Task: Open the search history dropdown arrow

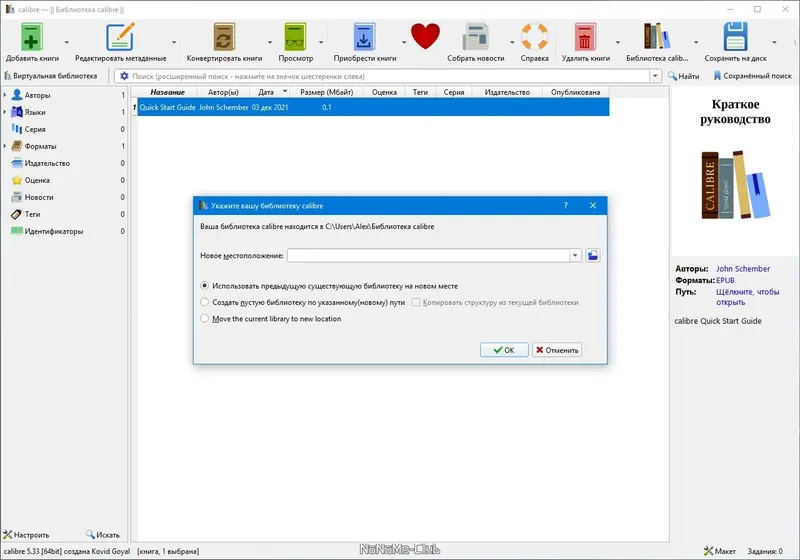Action: [x=655, y=76]
